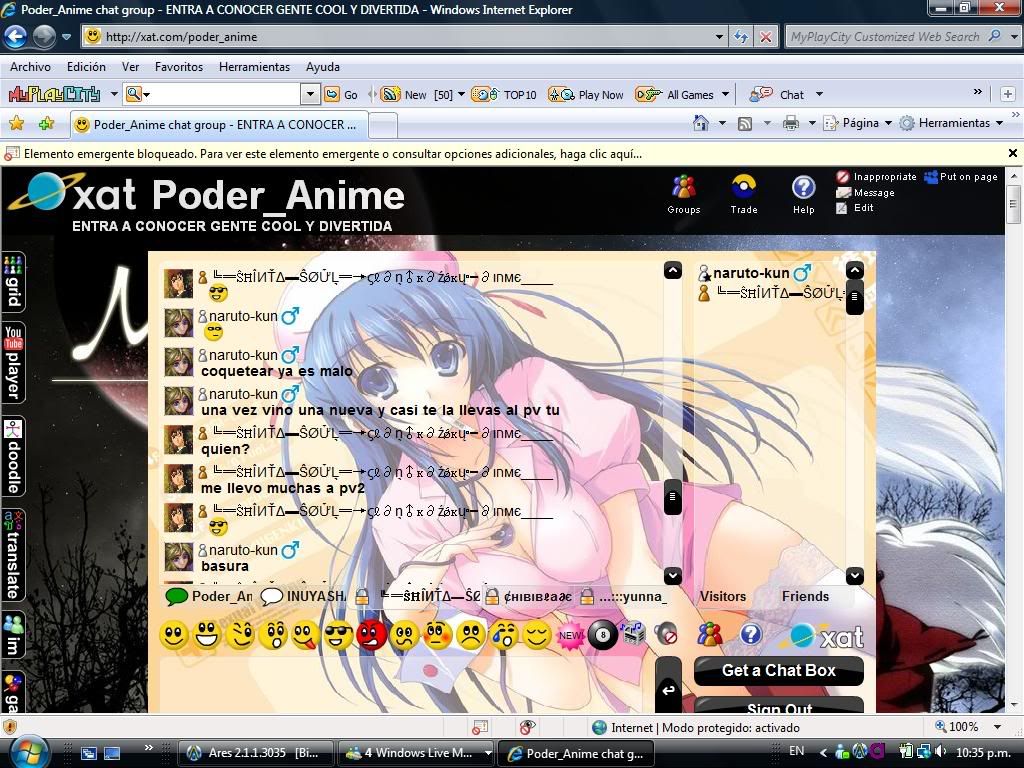Click the 8-ball icon in smiley bar
Viewport: 1024px width, 768px height.
[602, 635]
